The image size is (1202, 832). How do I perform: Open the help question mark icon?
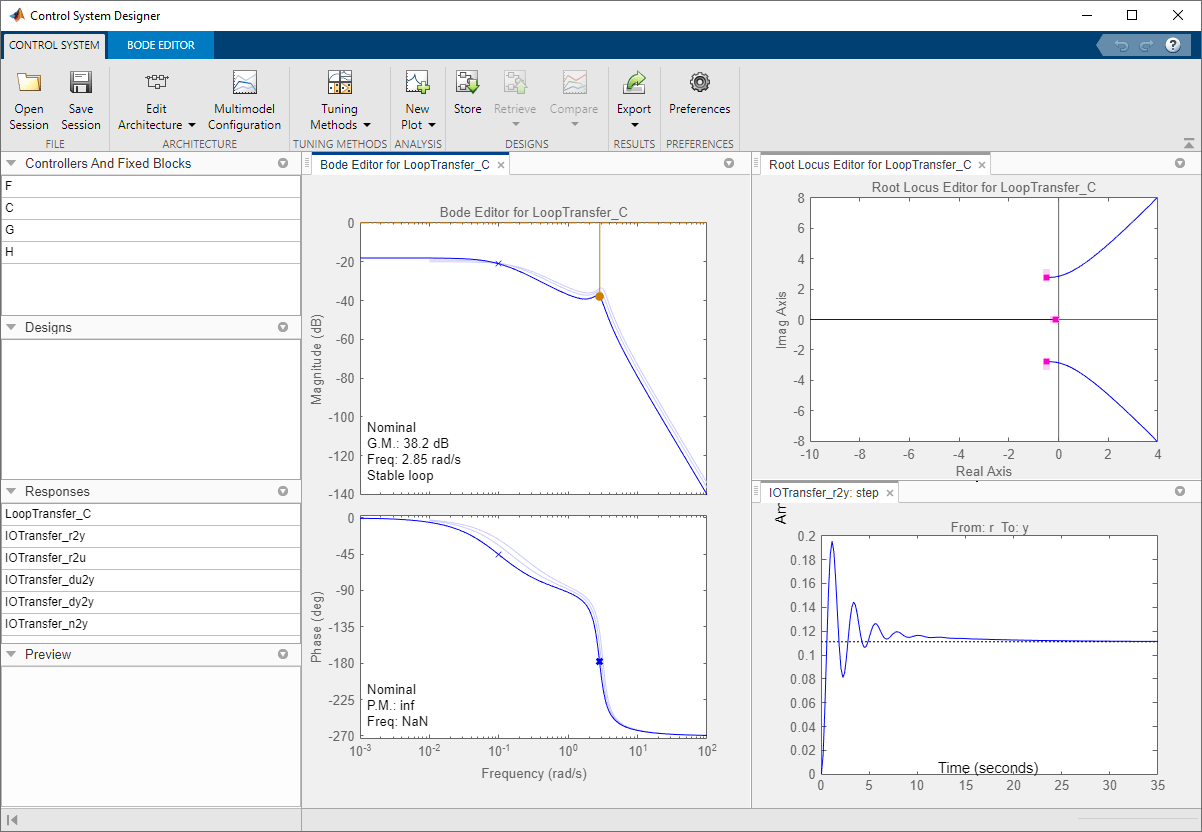[x=1173, y=45]
